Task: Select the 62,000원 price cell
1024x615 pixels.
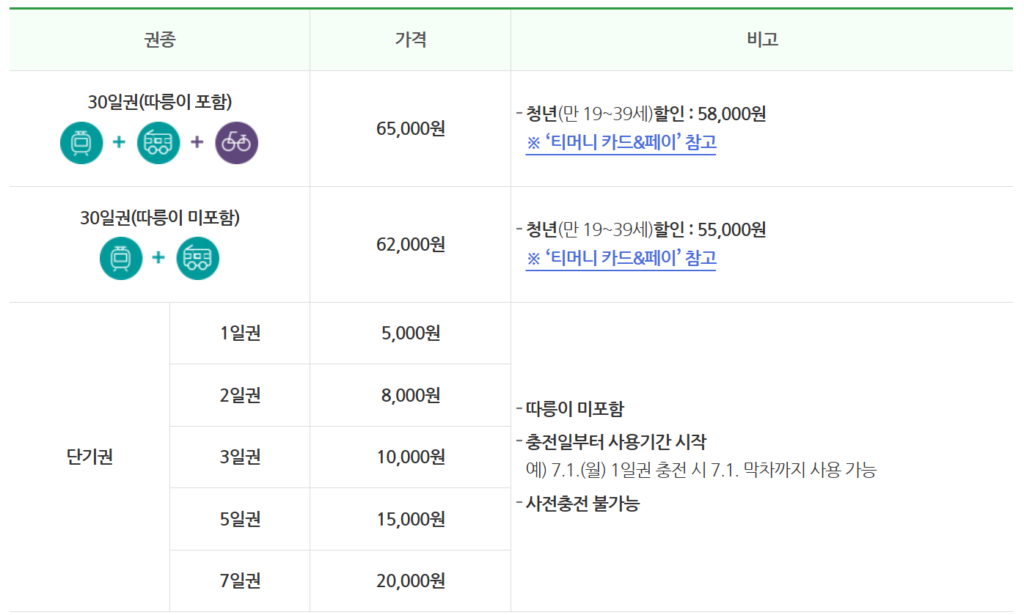Action: pos(410,244)
